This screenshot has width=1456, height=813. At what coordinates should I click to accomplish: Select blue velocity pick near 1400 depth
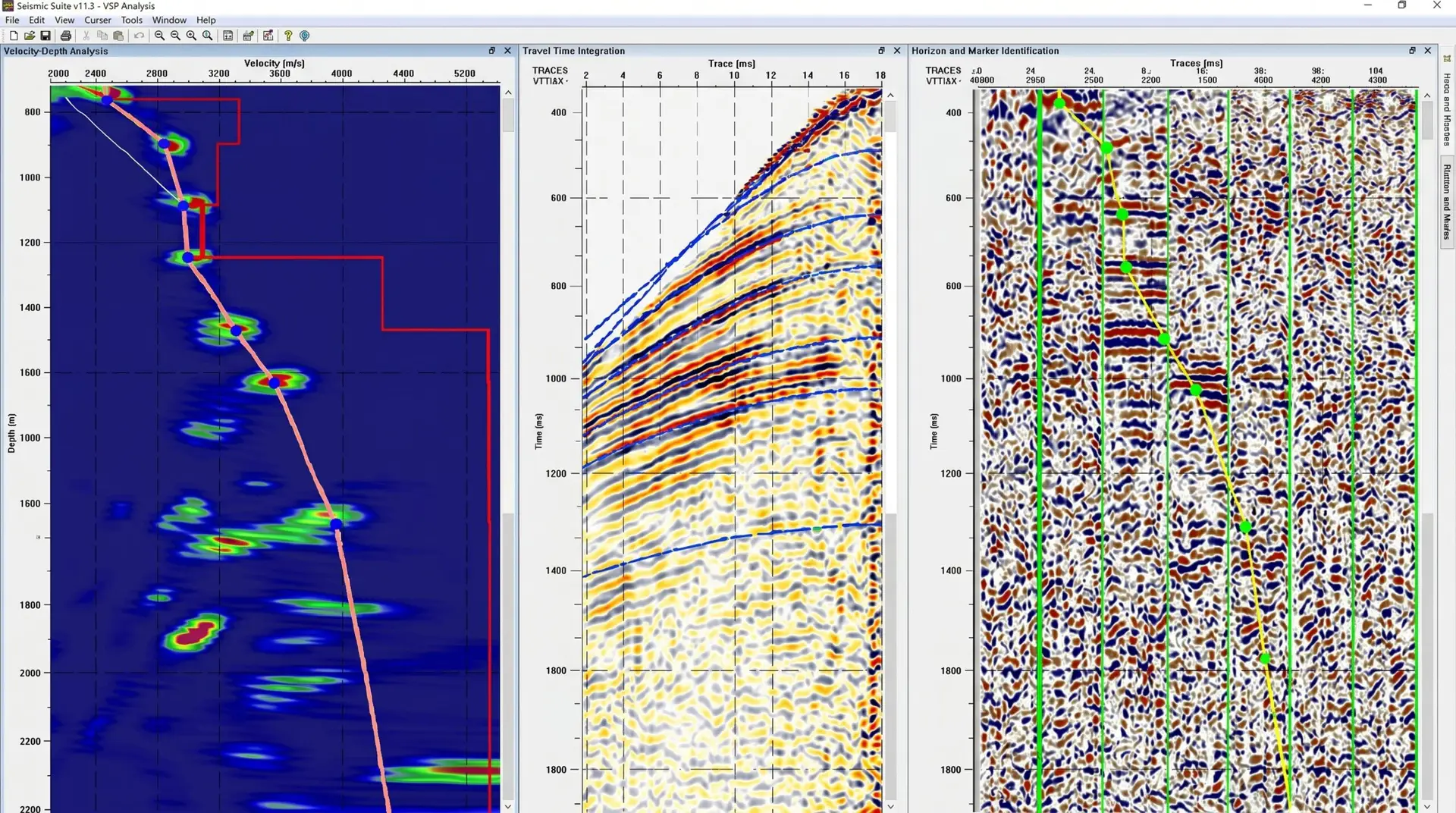pyautogui.click(x=237, y=331)
